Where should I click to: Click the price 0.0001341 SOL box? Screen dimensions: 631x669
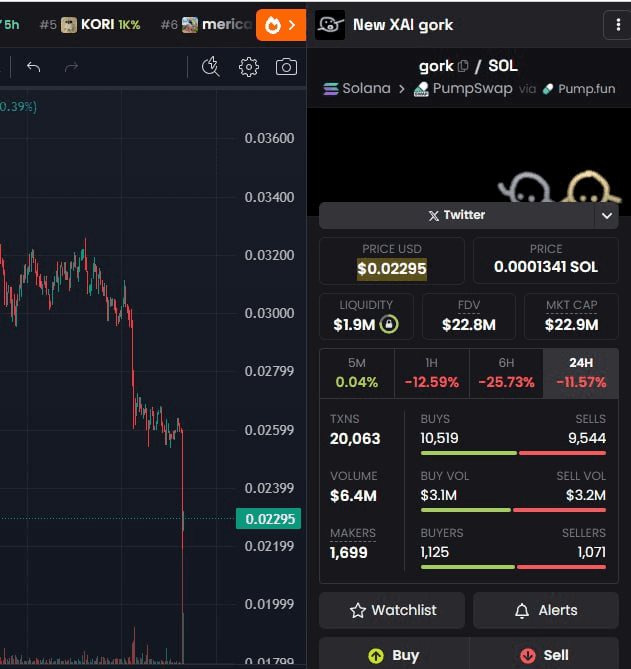pyautogui.click(x=546, y=261)
